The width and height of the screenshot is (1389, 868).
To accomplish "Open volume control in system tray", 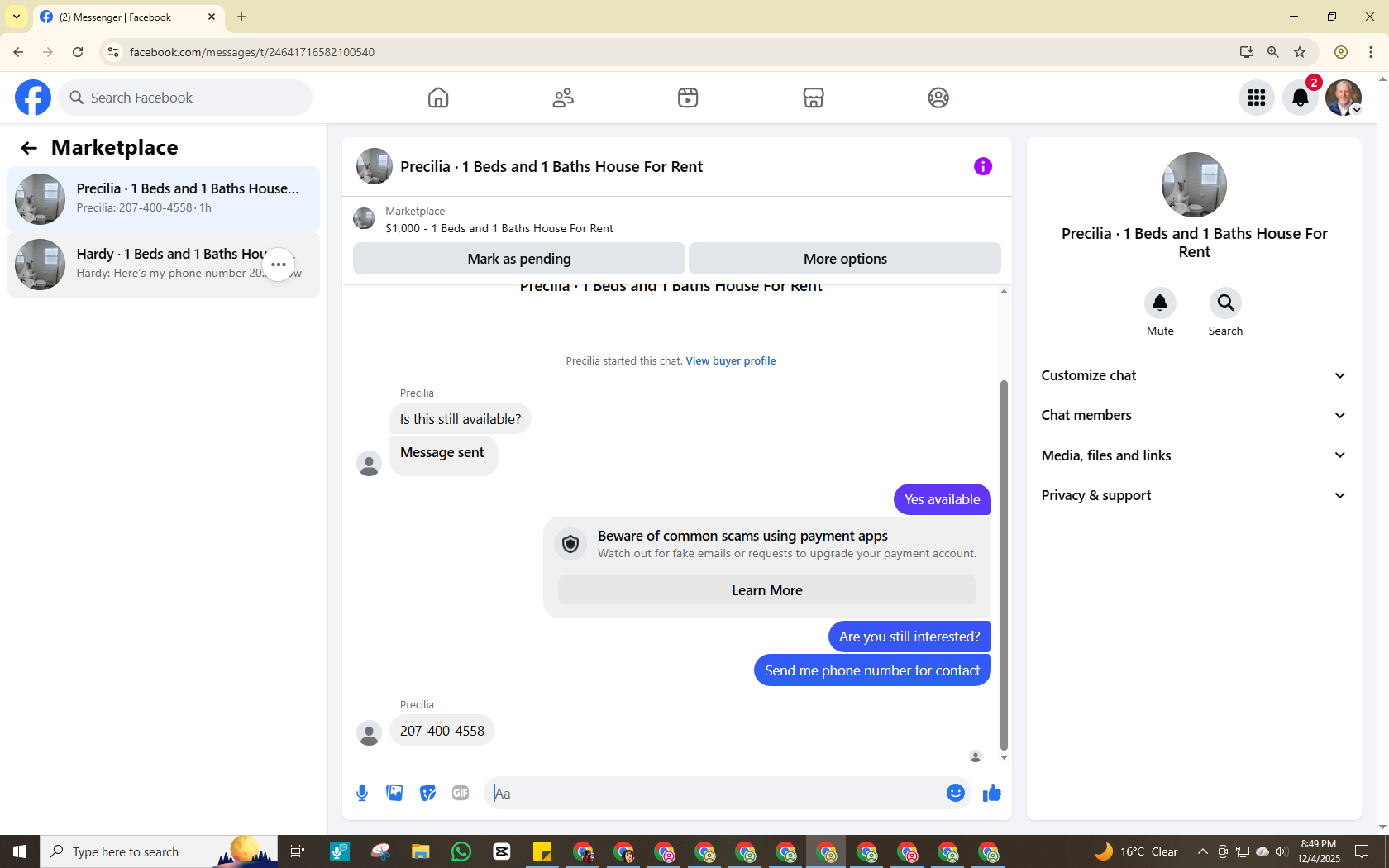I will [1282, 851].
